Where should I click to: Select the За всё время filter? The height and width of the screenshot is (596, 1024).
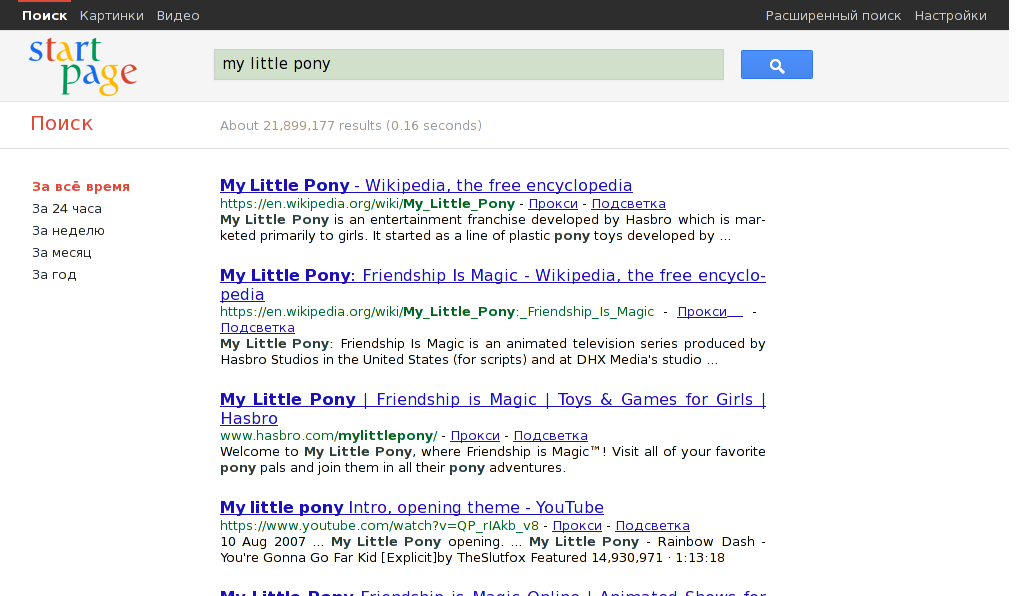coord(81,186)
